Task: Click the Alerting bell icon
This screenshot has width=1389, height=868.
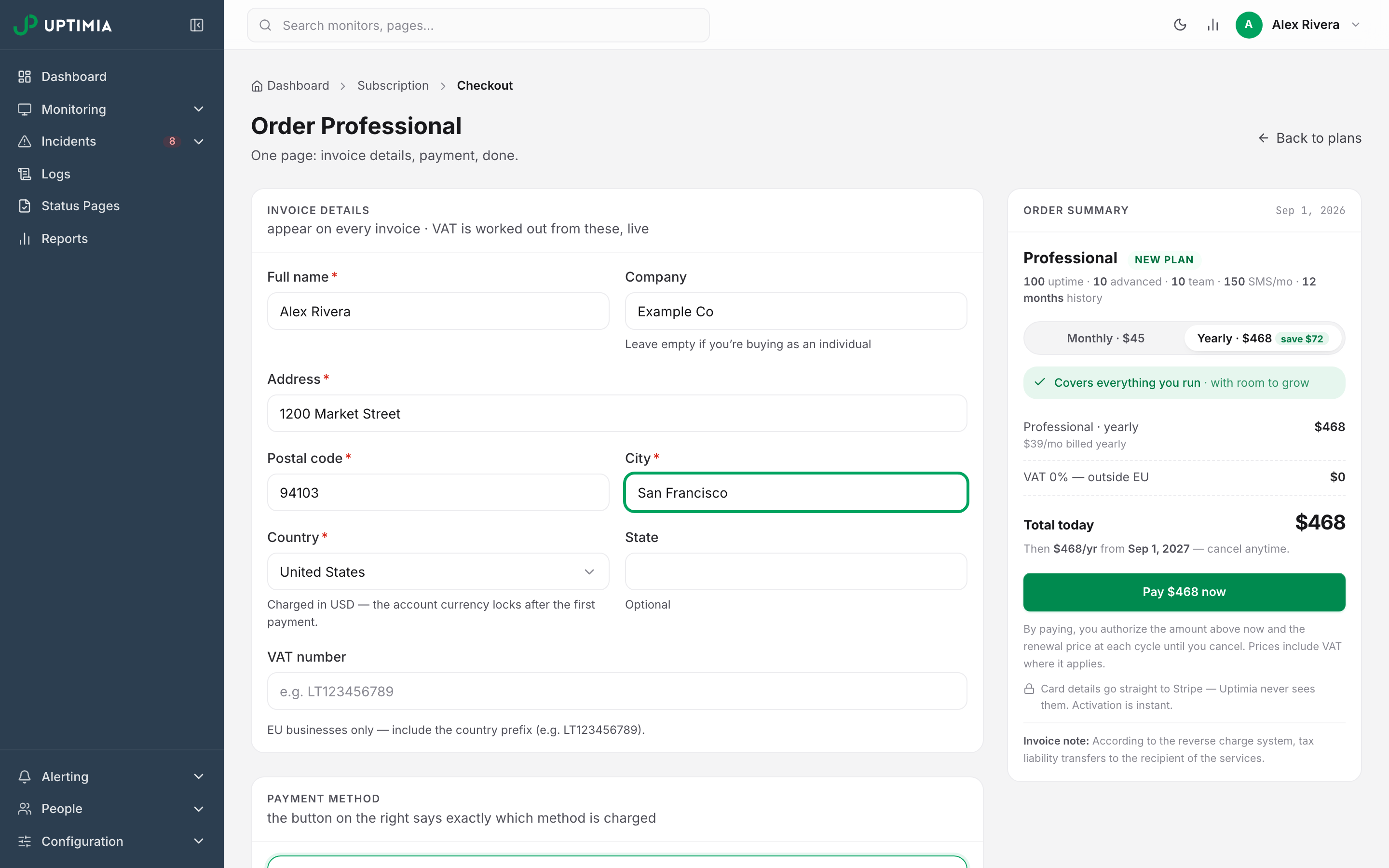Action: click(x=24, y=776)
